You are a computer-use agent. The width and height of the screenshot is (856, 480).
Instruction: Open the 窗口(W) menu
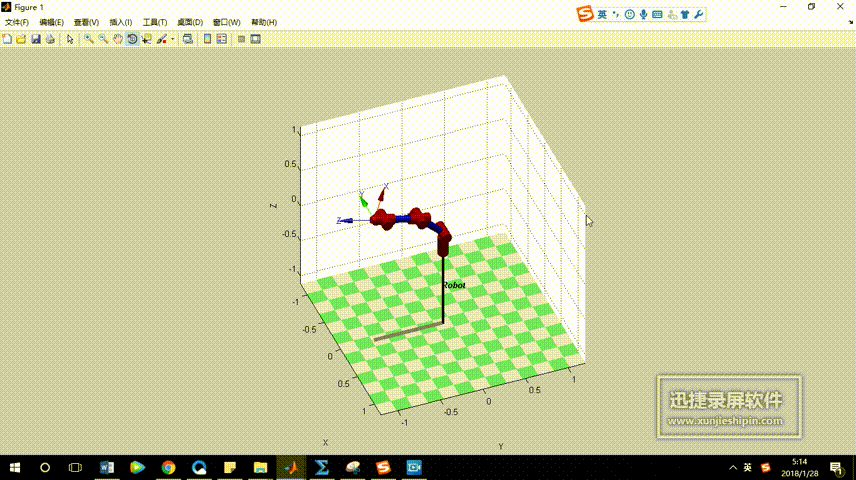pos(227,22)
